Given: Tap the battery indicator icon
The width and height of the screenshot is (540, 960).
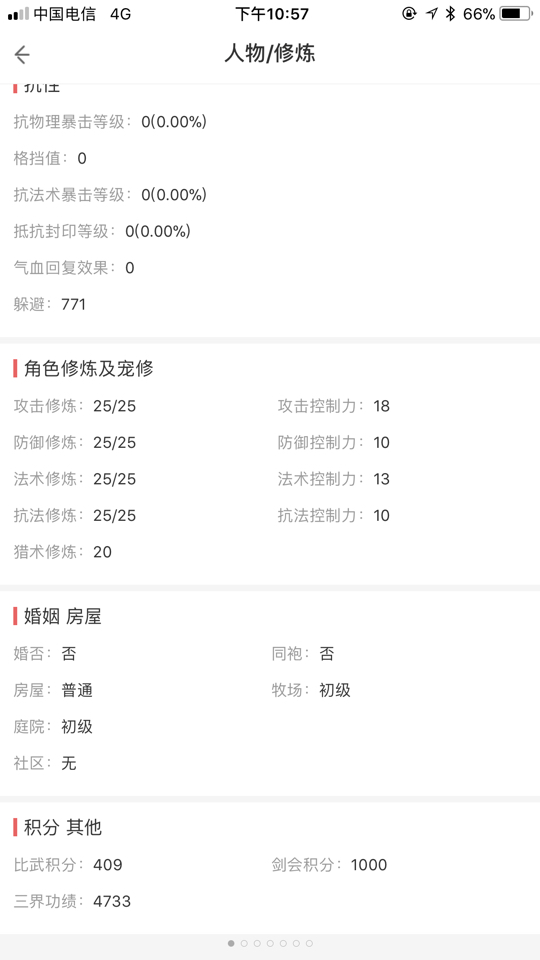Looking at the screenshot, I should click(515, 13).
